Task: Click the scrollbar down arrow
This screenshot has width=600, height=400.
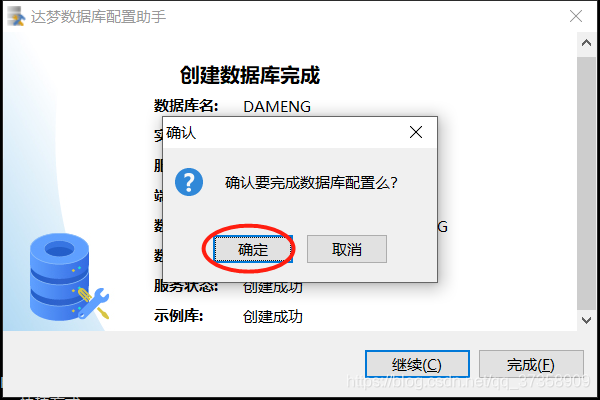Action: pyautogui.click(x=586, y=320)
